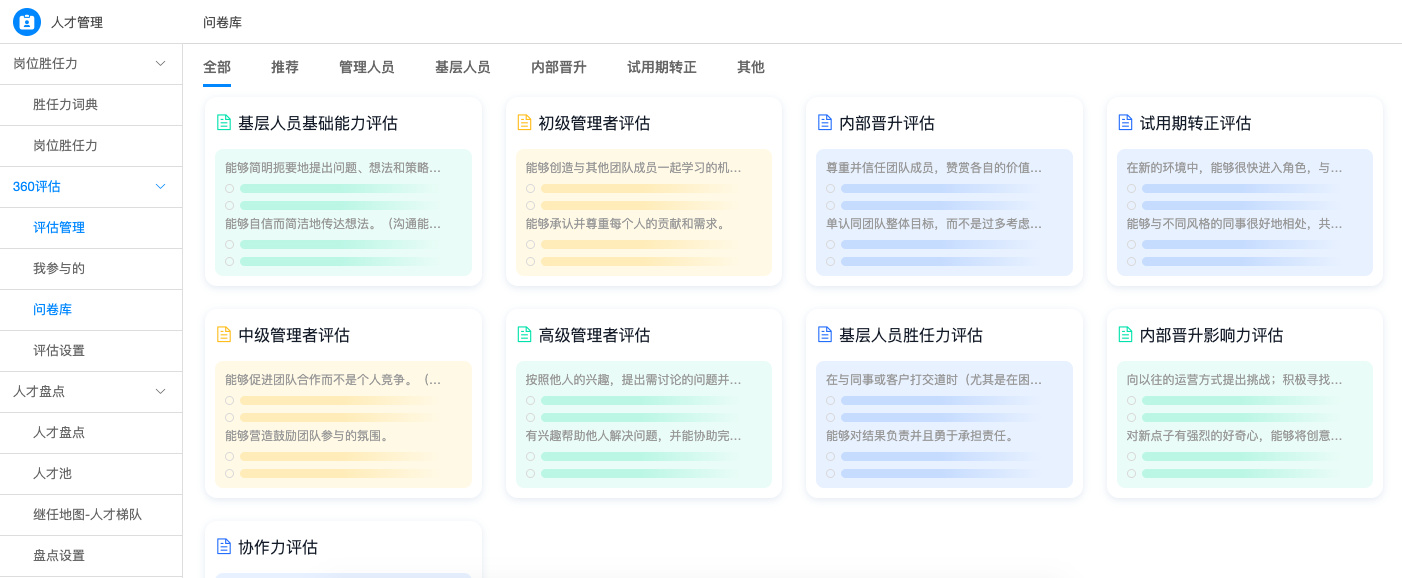Switch to the 推荐 tab
Image resolution: width=1402 pixels, height=578 pixels.
click(x=285, y=67)
